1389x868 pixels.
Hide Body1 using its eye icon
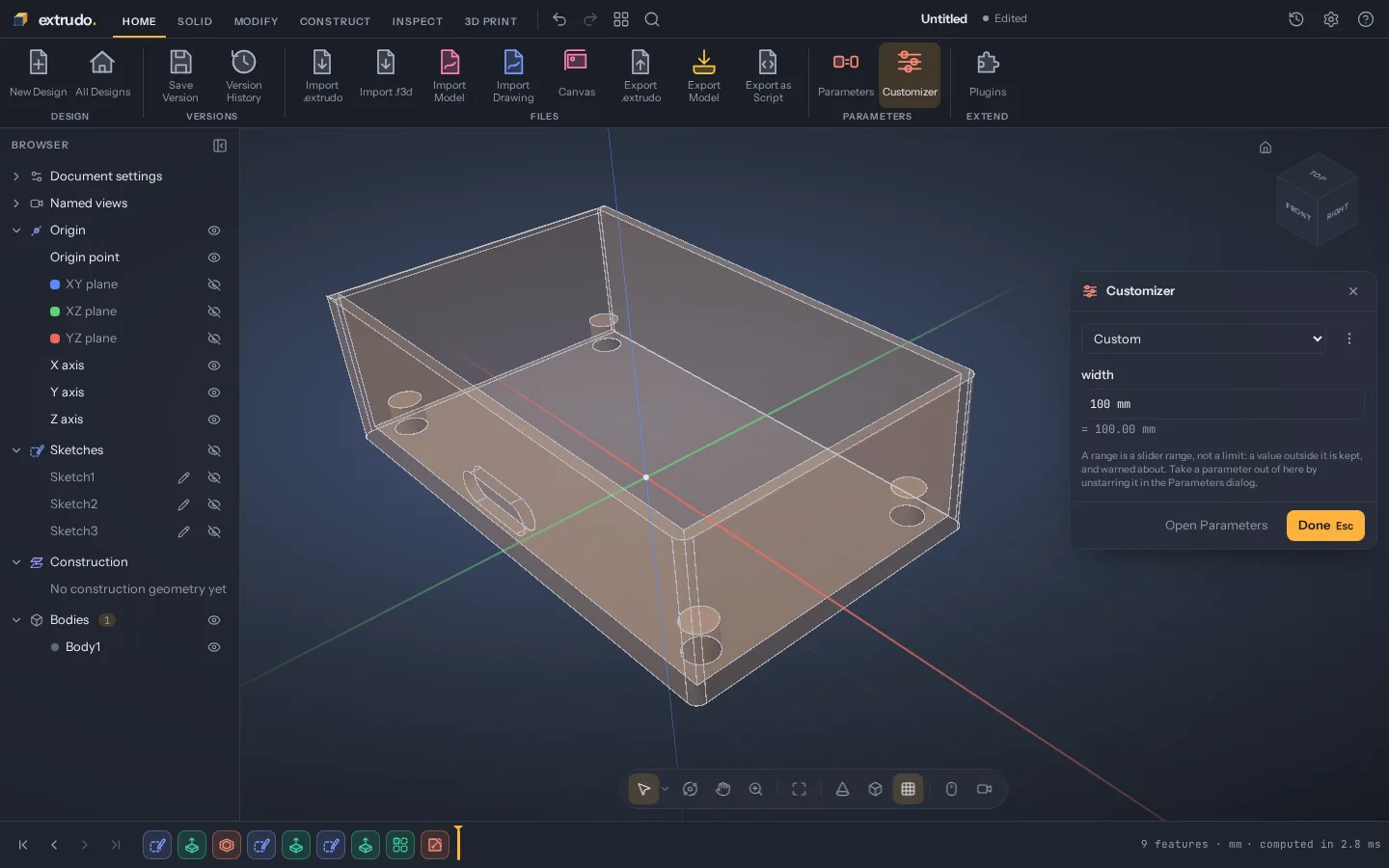coord(214,647)
